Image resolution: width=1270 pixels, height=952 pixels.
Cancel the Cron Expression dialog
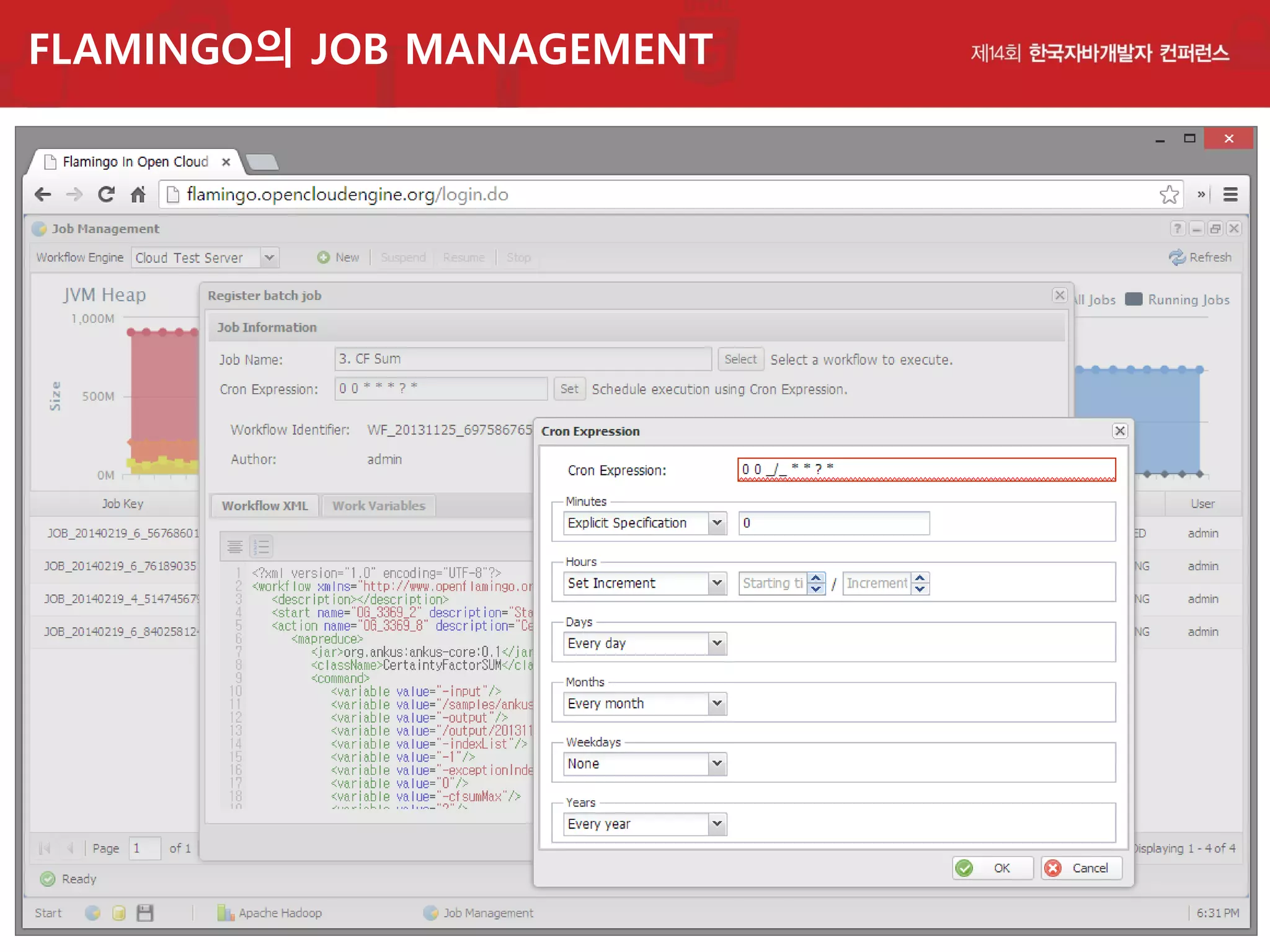point(1081,868)
